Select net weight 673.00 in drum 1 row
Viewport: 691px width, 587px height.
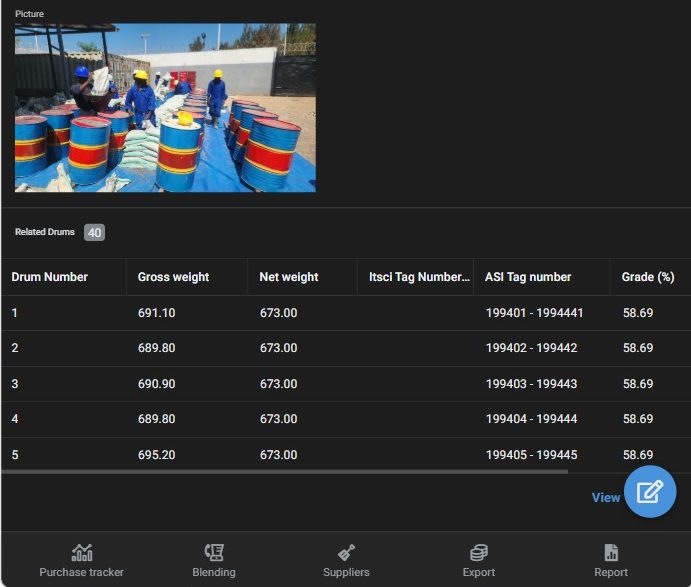279,313
